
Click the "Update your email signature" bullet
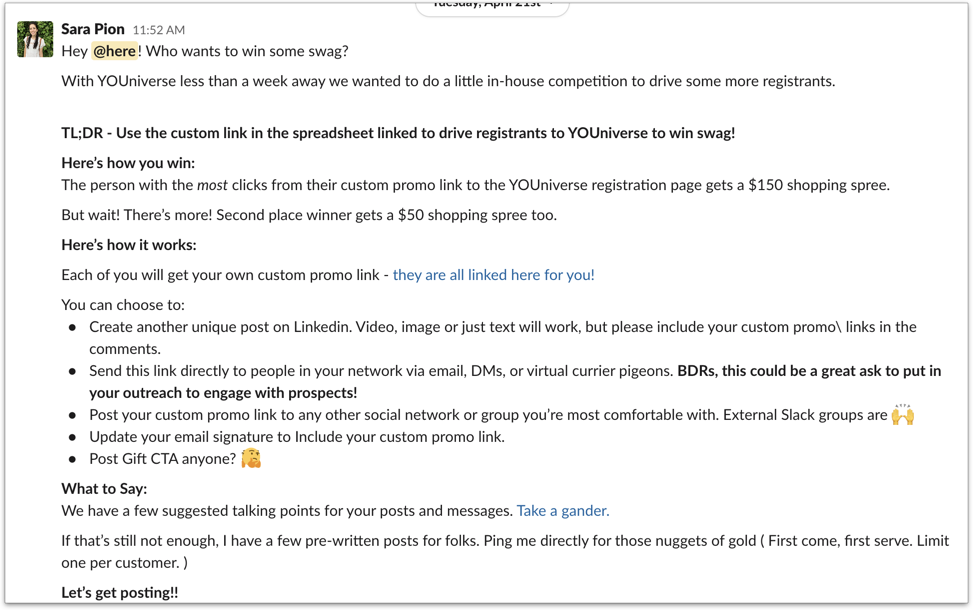(x=296, y=437)
